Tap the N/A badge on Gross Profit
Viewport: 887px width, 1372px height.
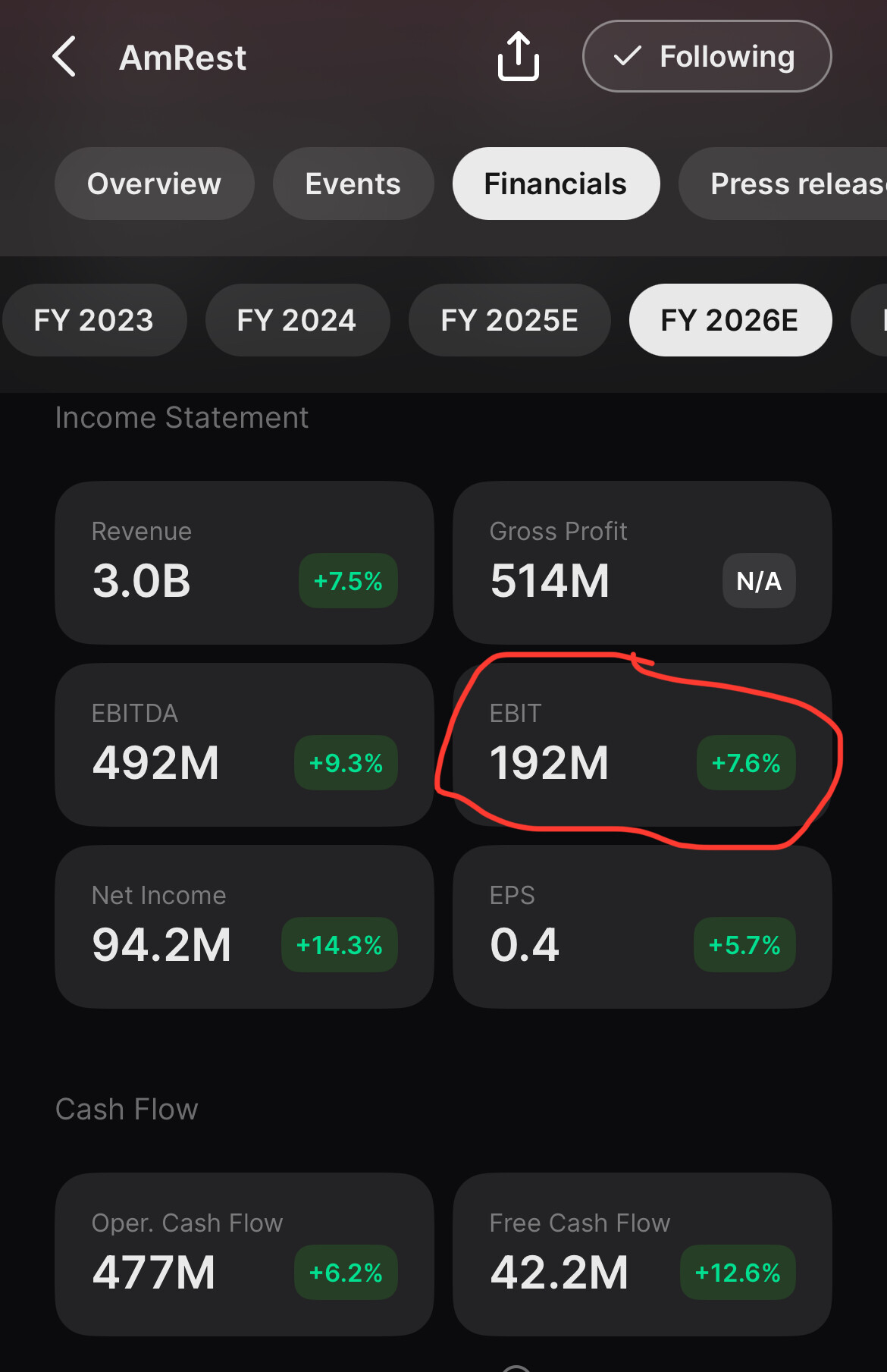pyautogui.click(x=759, y=581)
